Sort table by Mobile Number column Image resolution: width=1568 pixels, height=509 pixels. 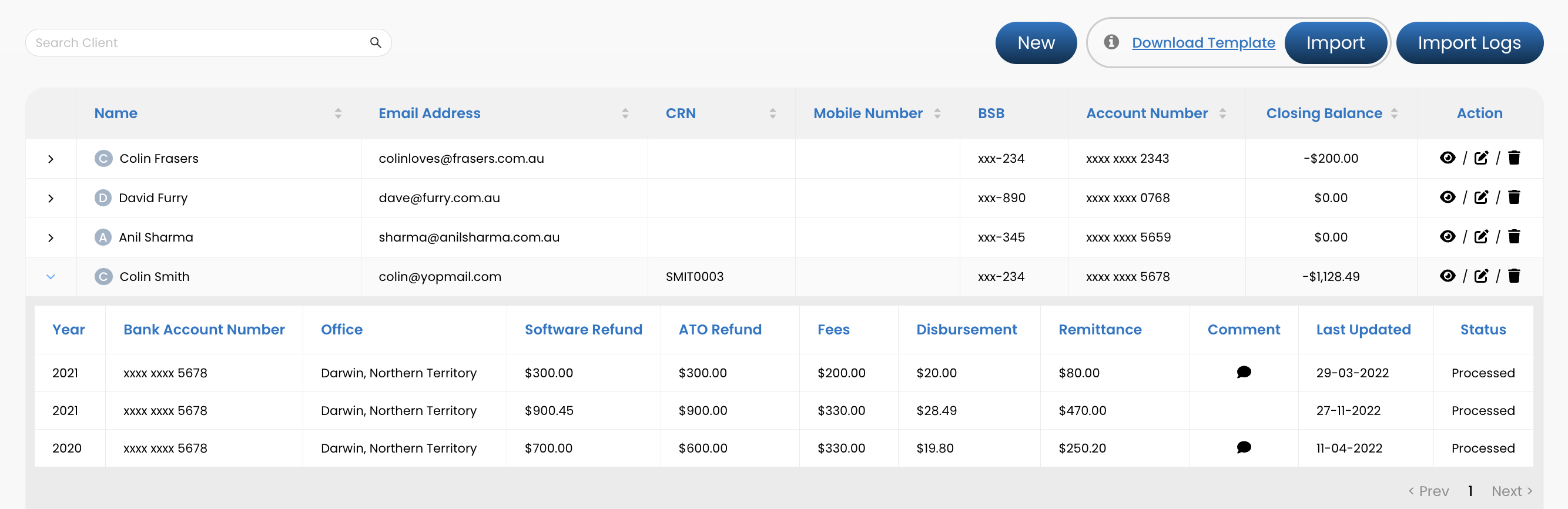(x=937, y=113)
